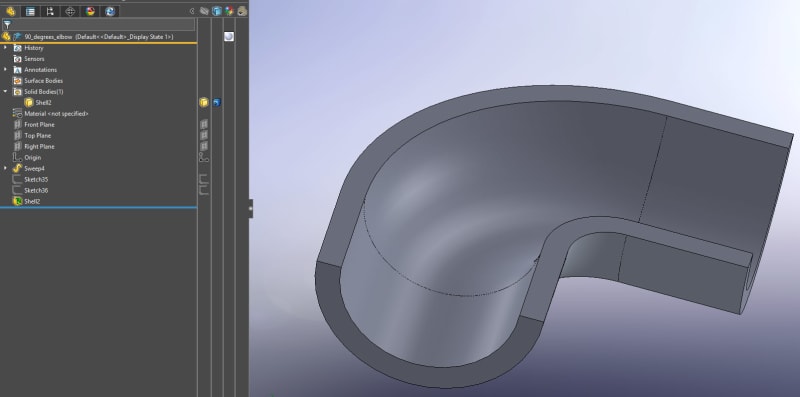Collapse the display pane with the arrow
800x397 pixels.
click(x=192, y=11)
